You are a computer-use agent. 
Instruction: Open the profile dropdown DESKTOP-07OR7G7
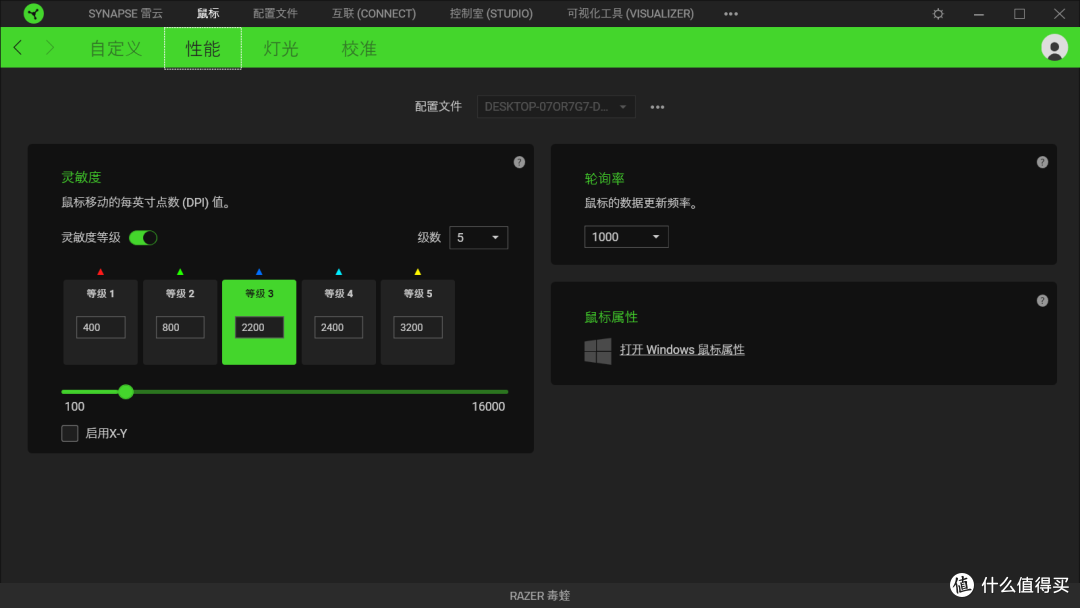[556, 107]
